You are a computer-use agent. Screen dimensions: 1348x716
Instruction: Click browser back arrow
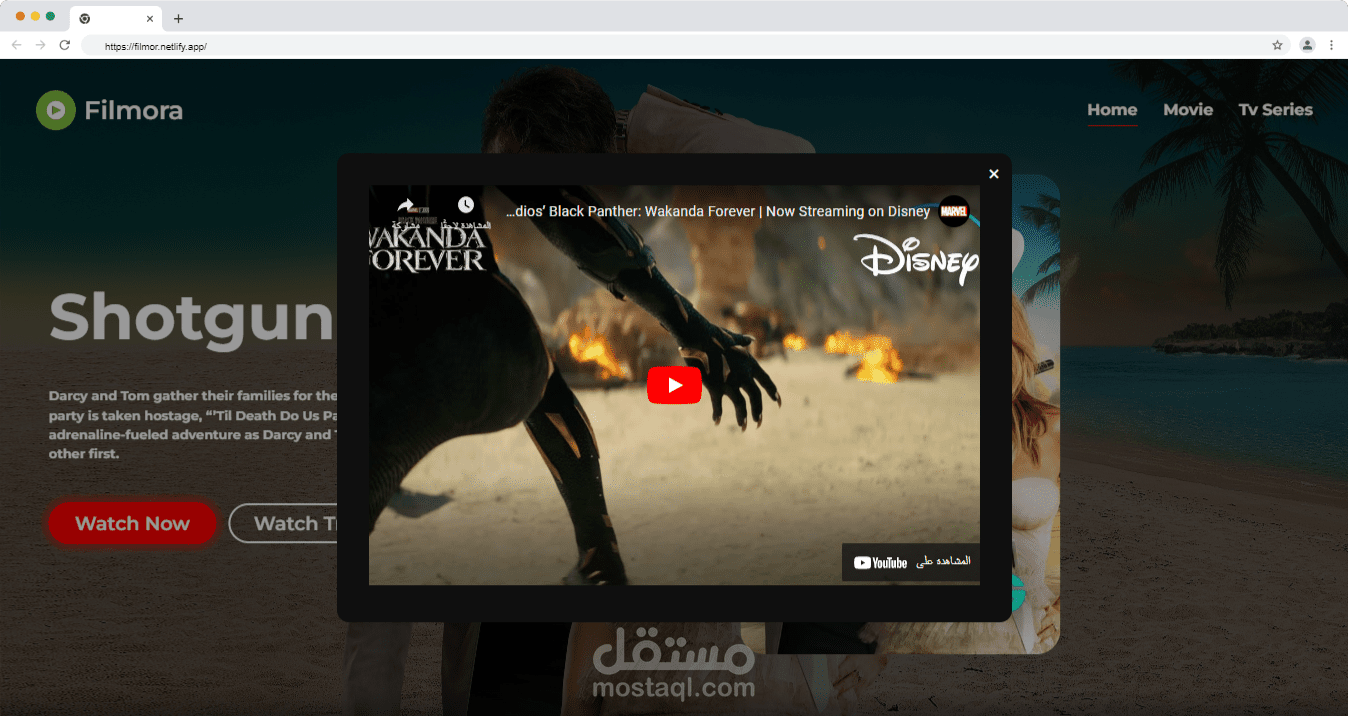click(16, 45)
